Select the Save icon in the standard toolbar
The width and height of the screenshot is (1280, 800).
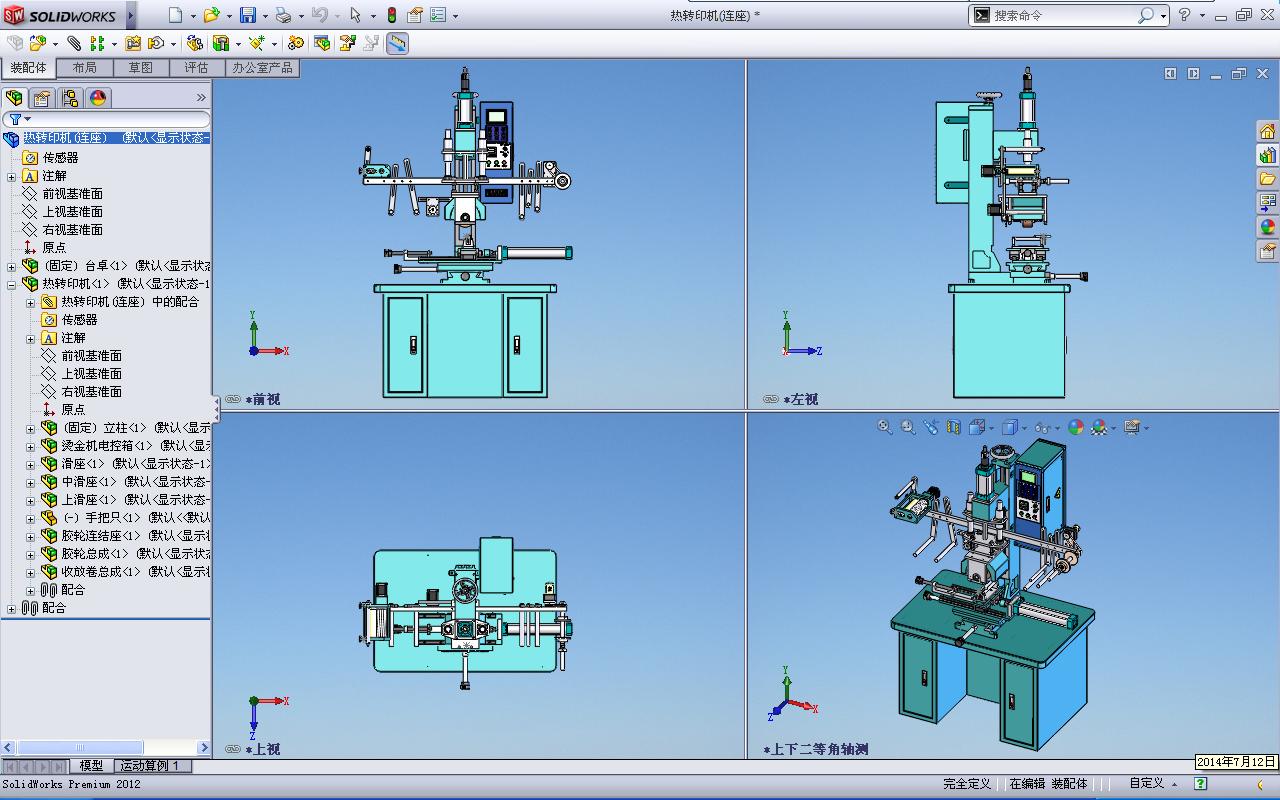tap(249, 15)
